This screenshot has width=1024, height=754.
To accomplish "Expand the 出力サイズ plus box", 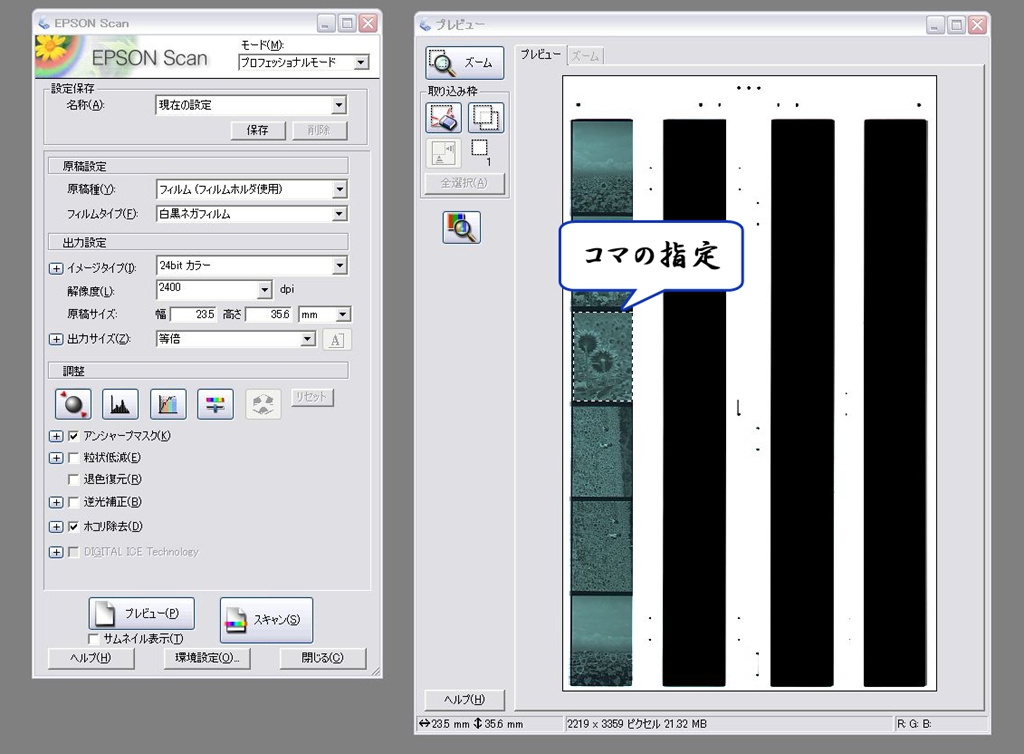I will [x=56, y=339].
